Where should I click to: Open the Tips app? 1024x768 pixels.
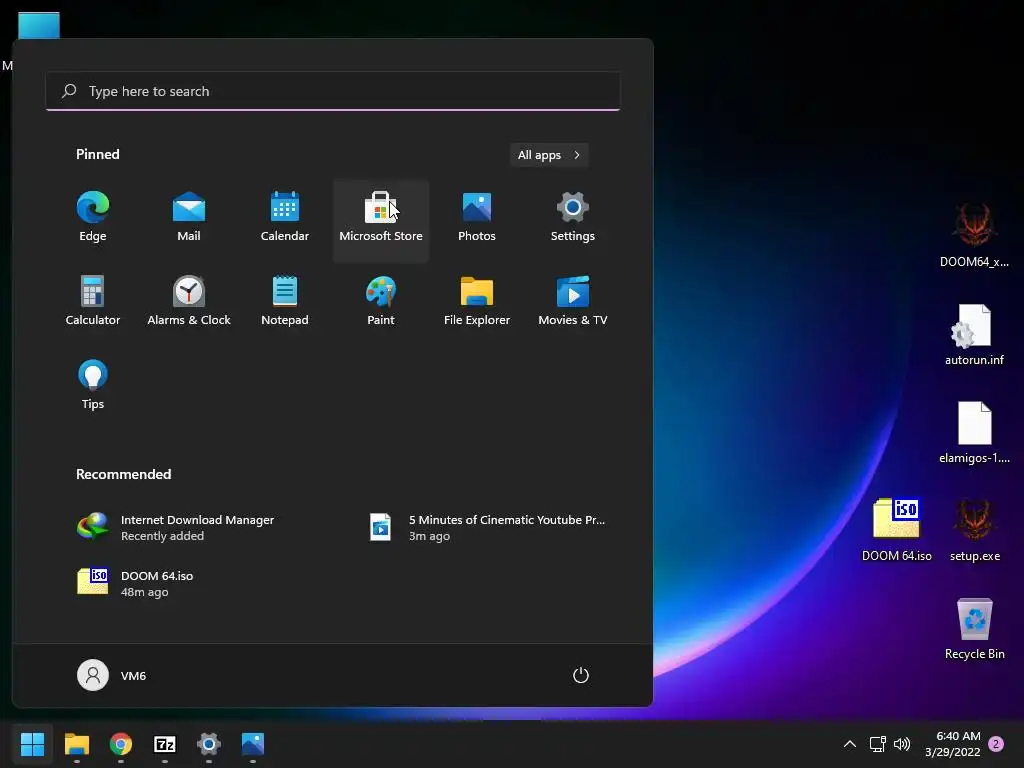93,385
